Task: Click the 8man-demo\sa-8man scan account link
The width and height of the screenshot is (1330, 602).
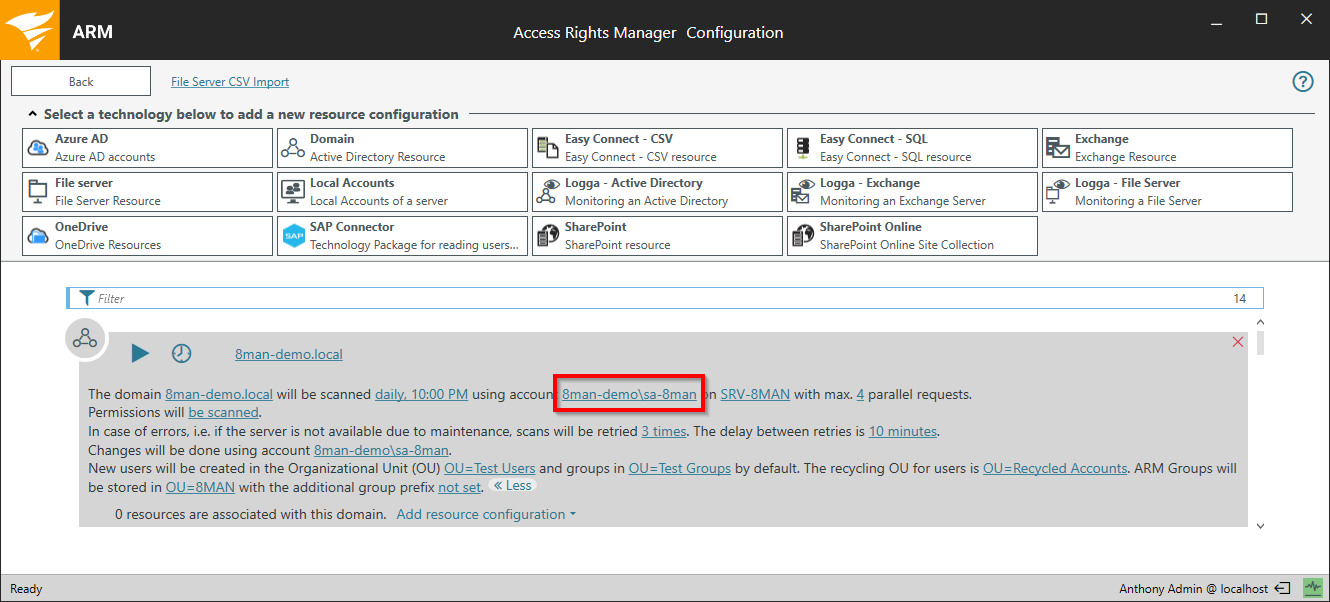Action: pyautogui.click(x=629, y=394)
